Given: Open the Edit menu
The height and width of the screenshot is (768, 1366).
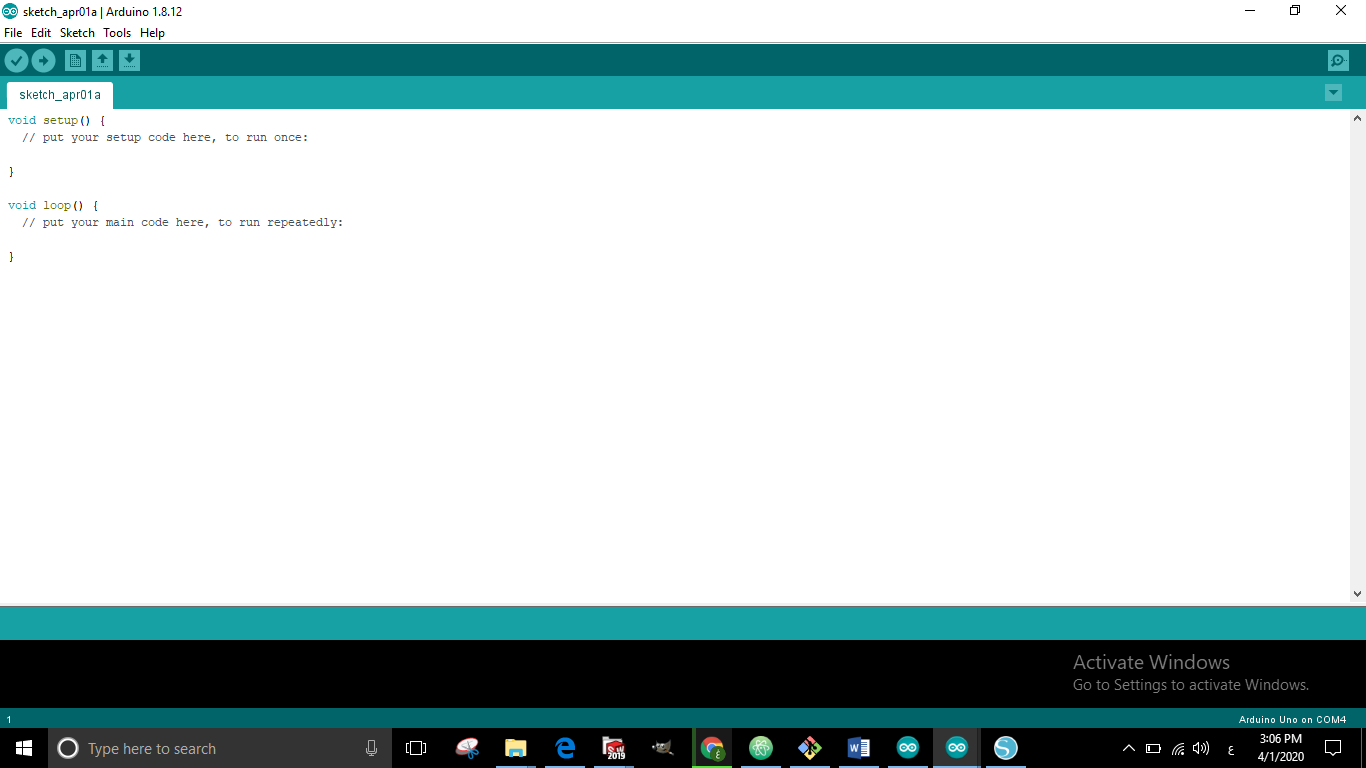Looking at the screenshot, I should pos(41,33).
